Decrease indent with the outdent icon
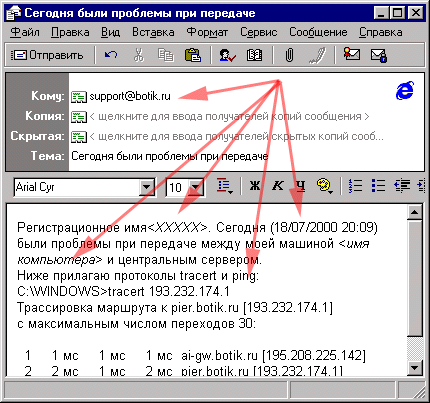This screenshot has width=430, height=403. point(402,186)
